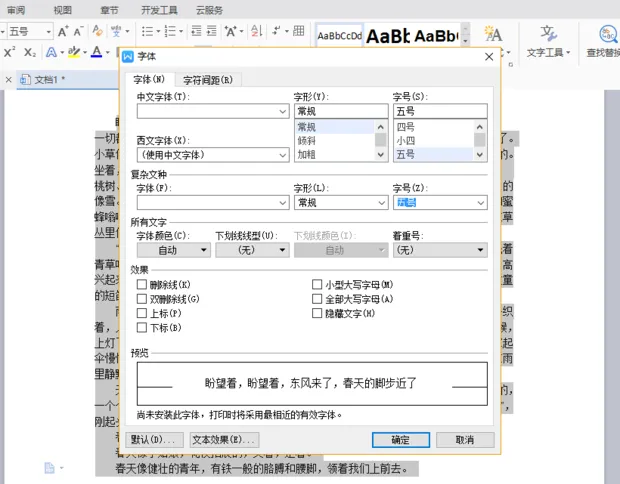The image size is (620, 484).
Task: Open the Chinese font (中文字体) dropdown
Action: pos(213,112)
